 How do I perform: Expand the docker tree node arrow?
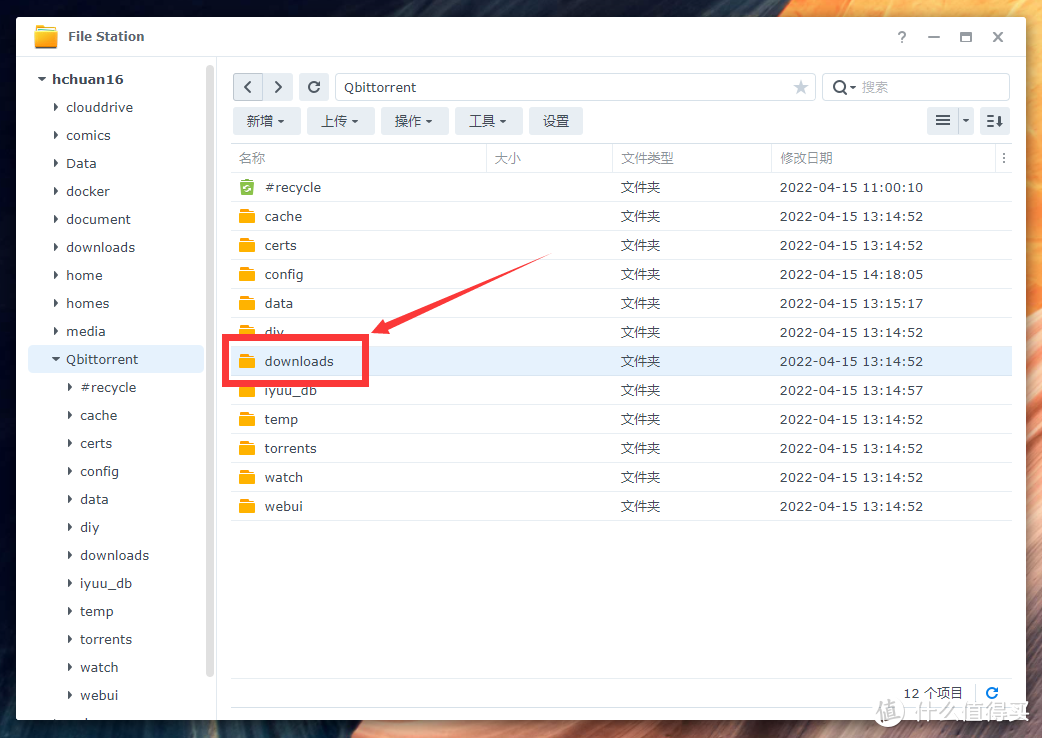point(56,191)
